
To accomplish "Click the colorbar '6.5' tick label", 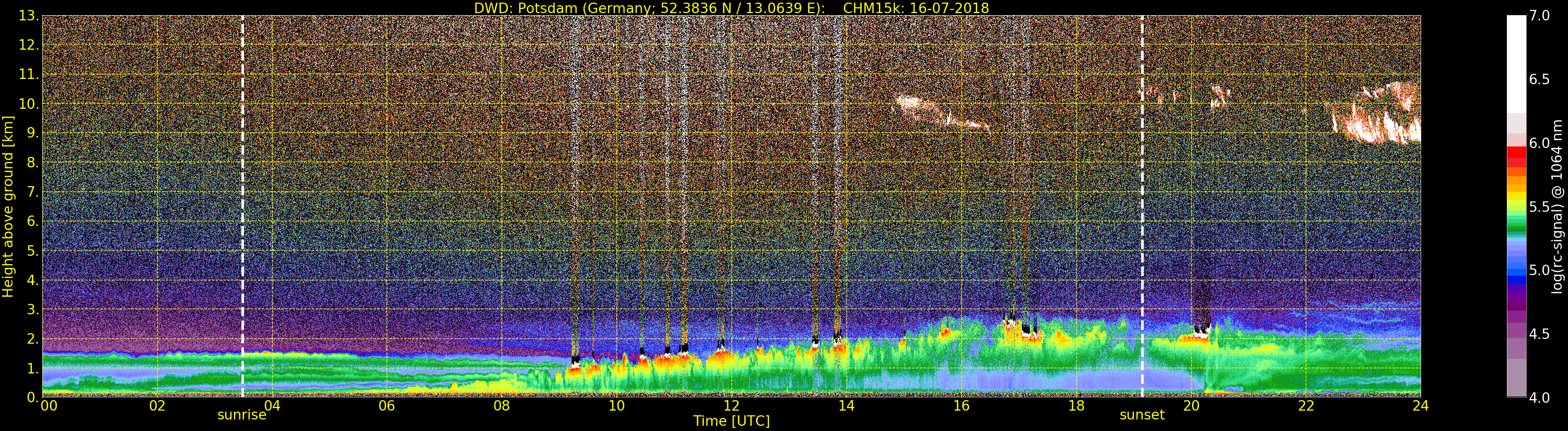I will 1539,80.
